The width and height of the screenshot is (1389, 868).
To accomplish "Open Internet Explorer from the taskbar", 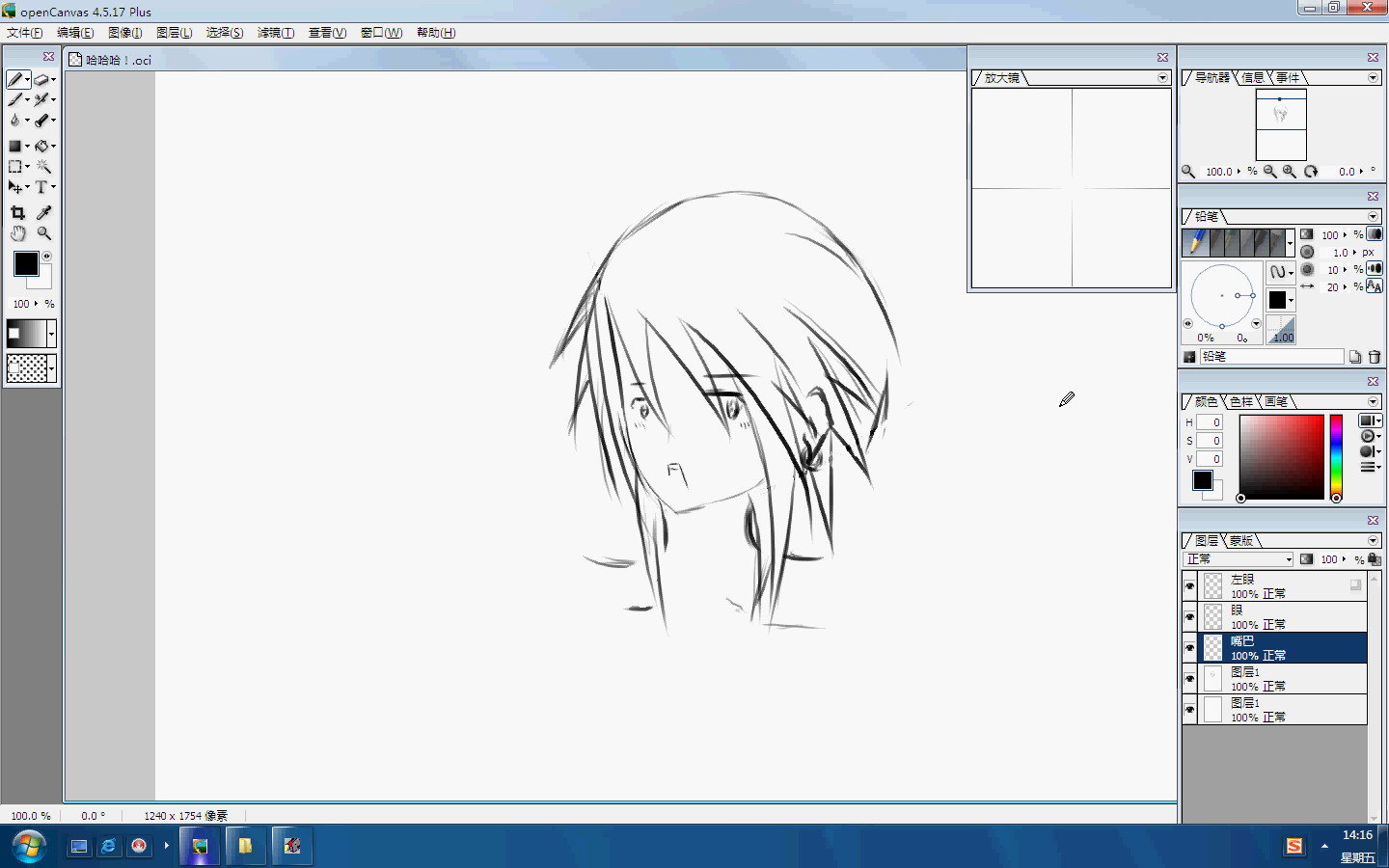I will pyautogui.click(x=109, y=846).
